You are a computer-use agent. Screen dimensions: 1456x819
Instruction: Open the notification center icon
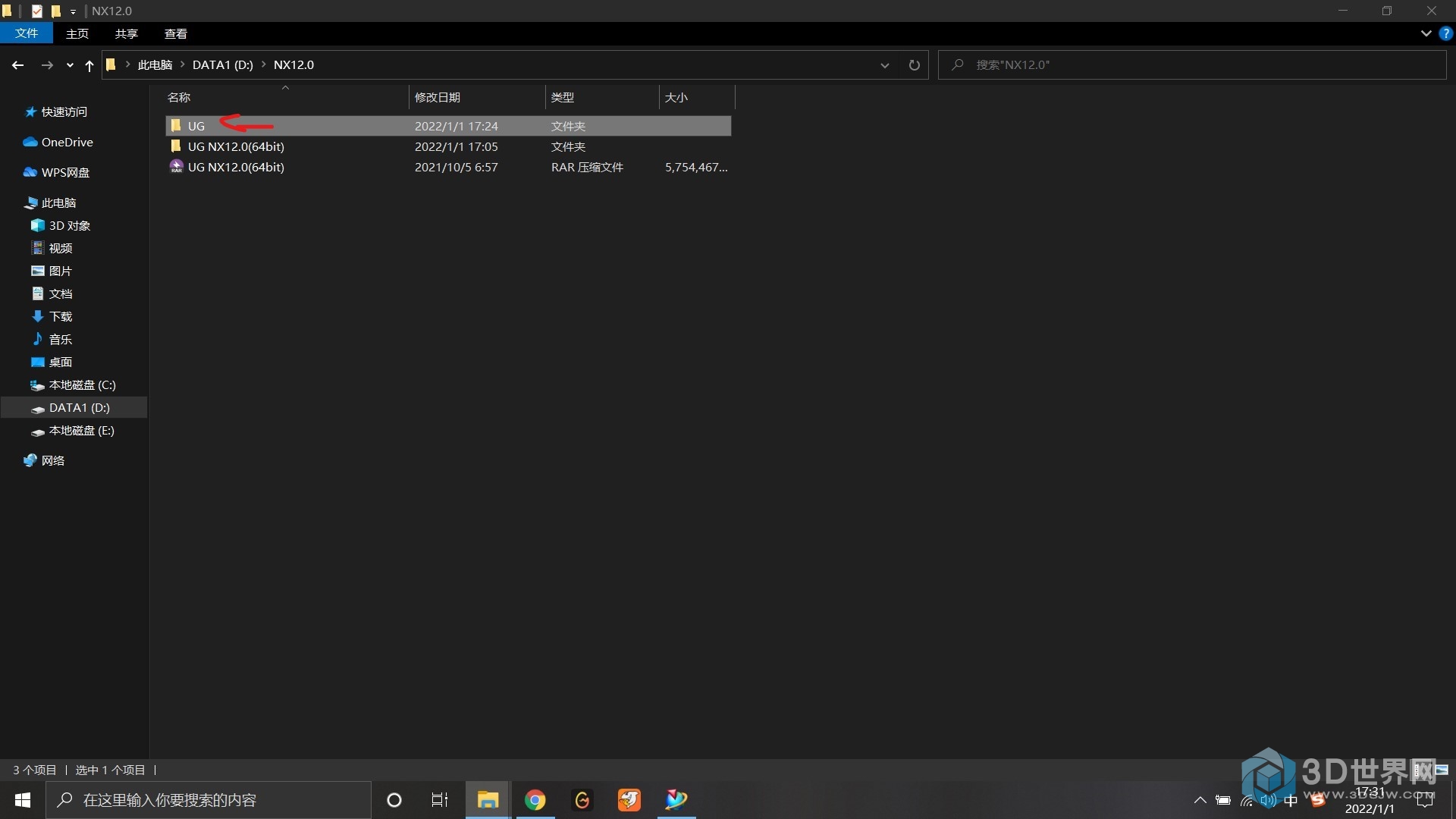1426,800
